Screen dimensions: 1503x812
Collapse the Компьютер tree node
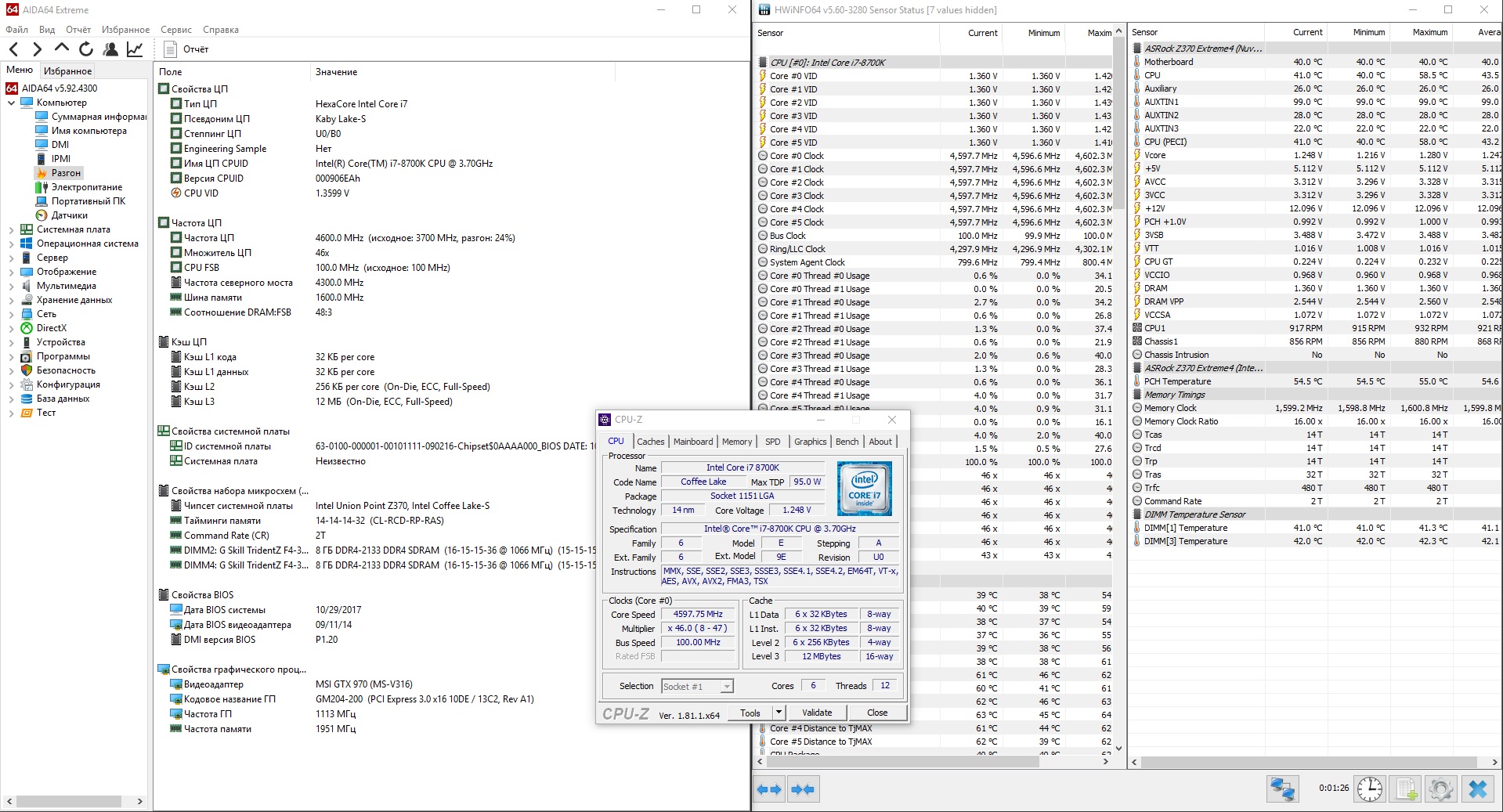(x=11, y=103)
